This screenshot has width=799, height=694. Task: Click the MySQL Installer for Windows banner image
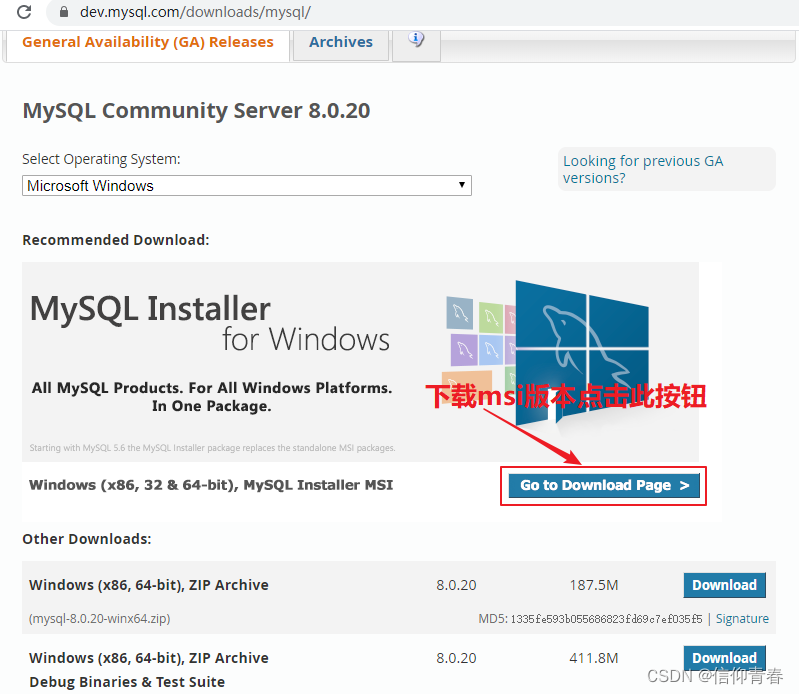tap(360, 362)
